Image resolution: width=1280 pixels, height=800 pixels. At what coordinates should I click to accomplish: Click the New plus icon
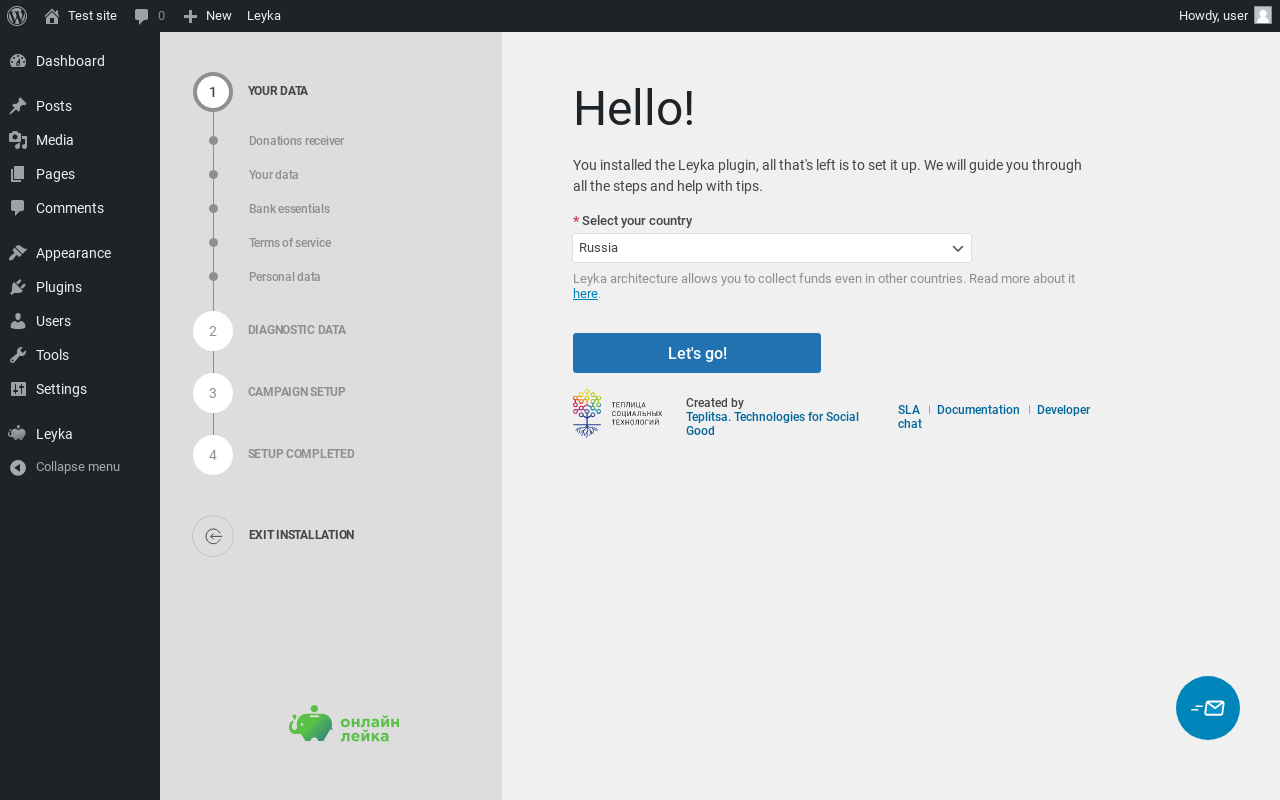[x=190, y=16]
